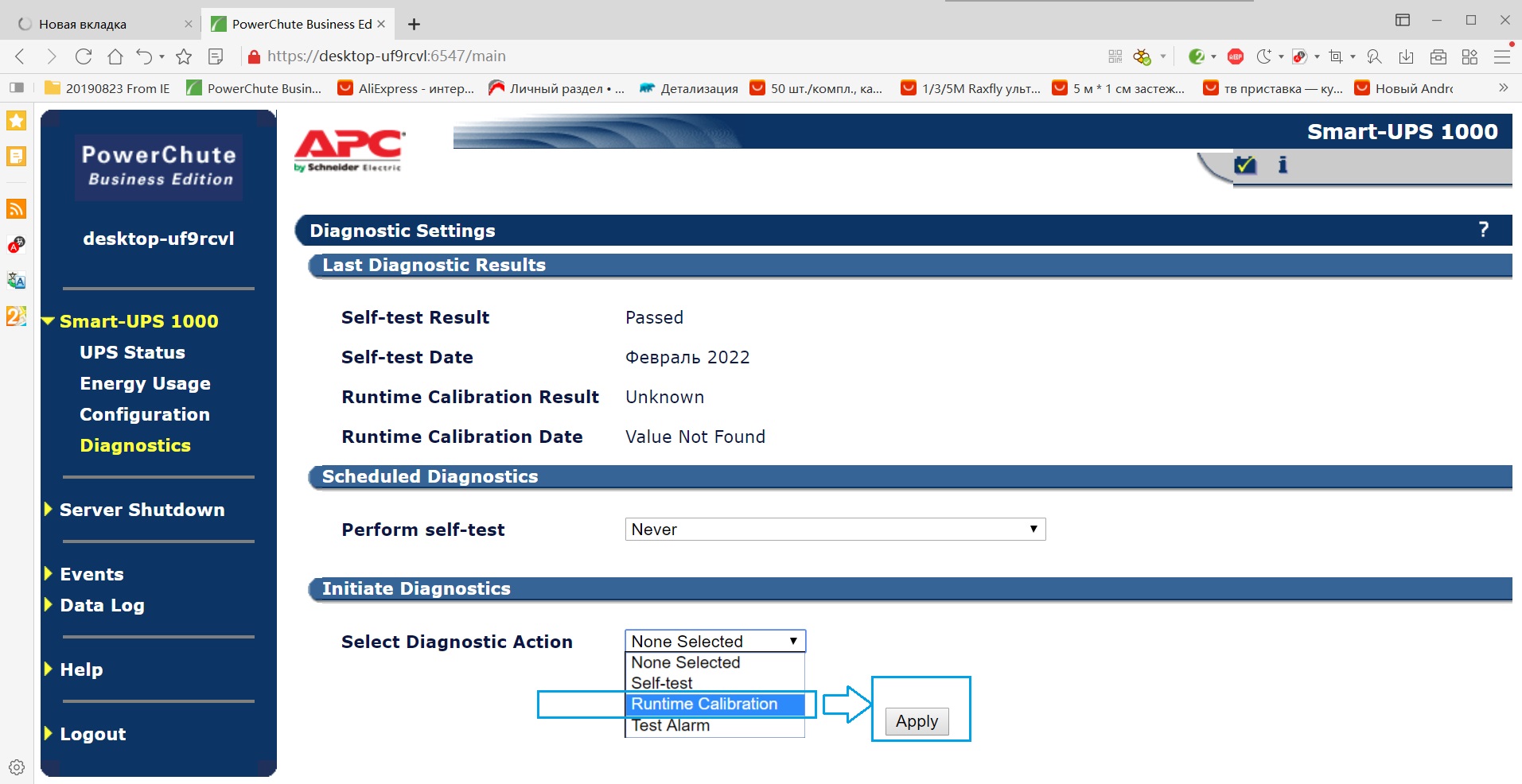Viewport: 1522px width, 784px height.
Task: Open the Diagnostics page
Action: pyautogui.click(x=135, y=445)
